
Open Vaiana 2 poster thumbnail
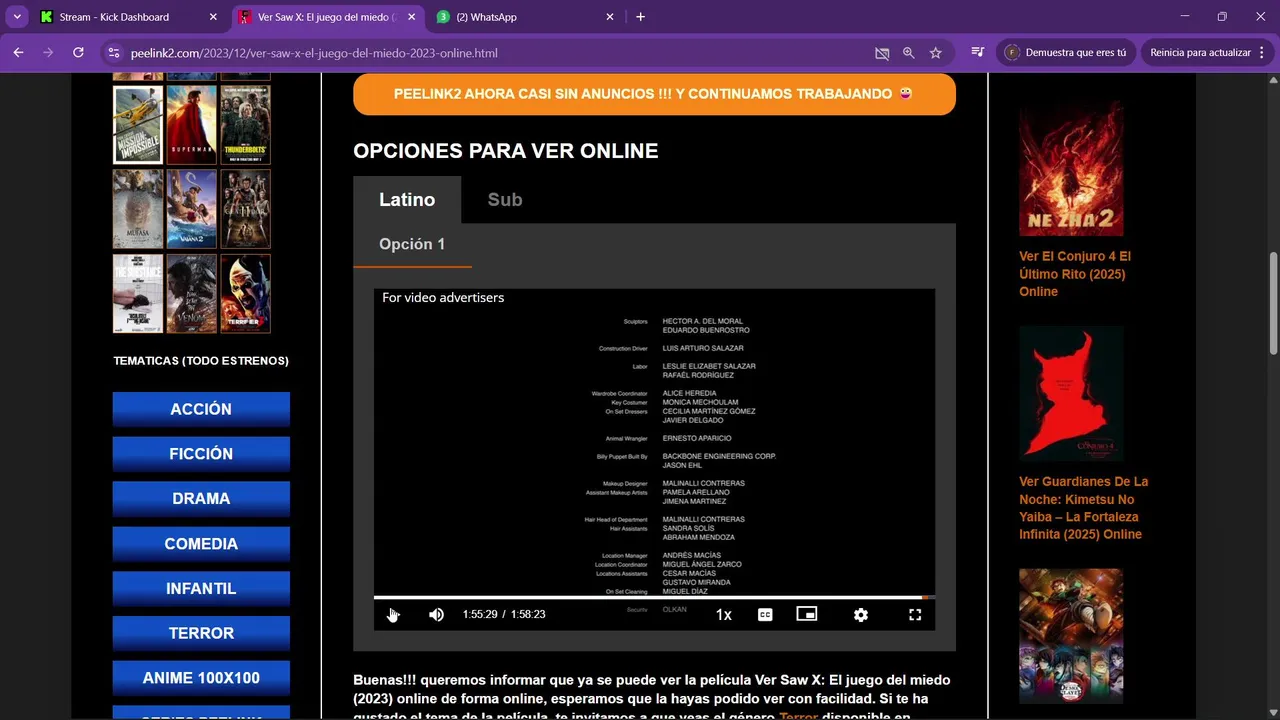[192, 208]
